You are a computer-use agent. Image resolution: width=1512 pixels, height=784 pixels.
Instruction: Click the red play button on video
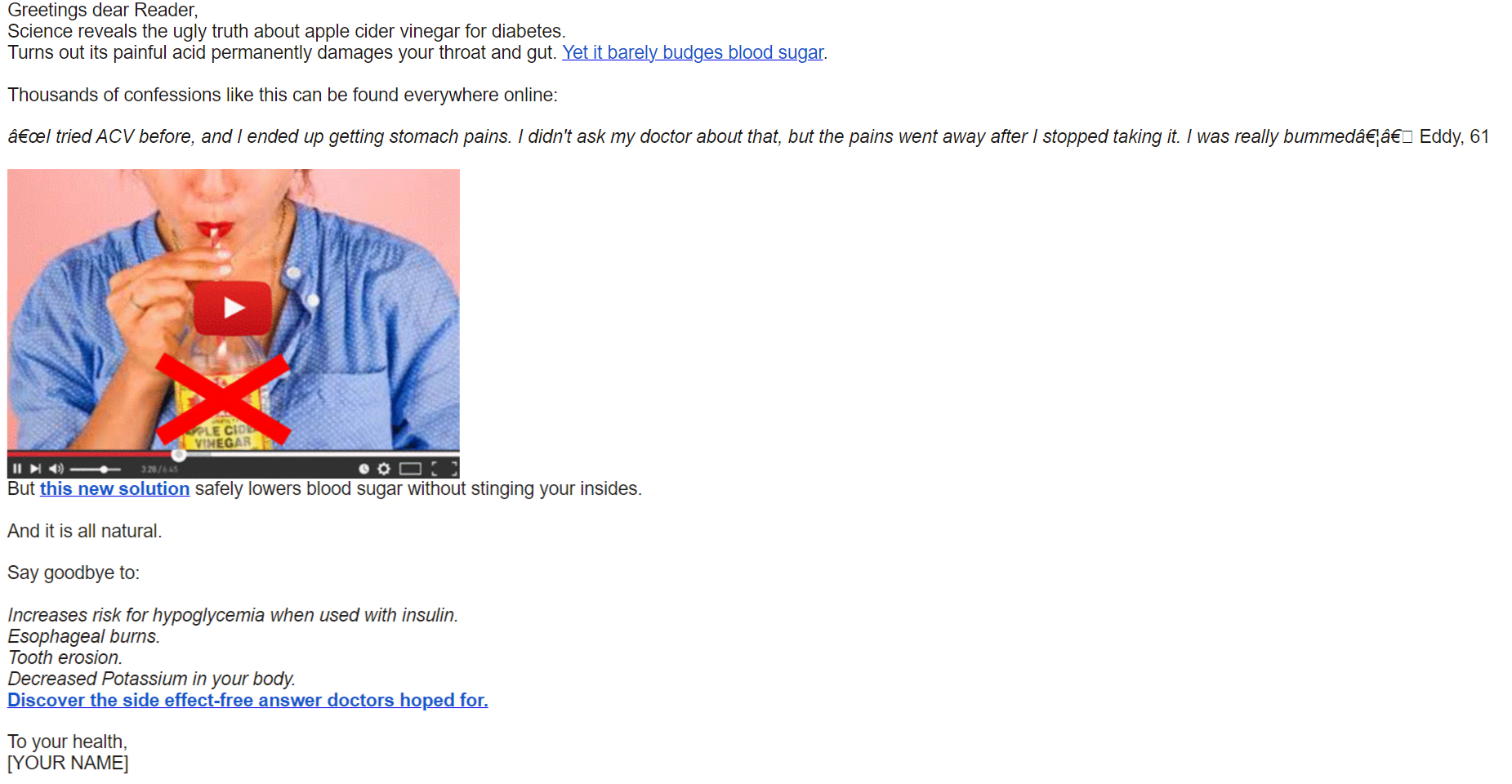(233, 308)
